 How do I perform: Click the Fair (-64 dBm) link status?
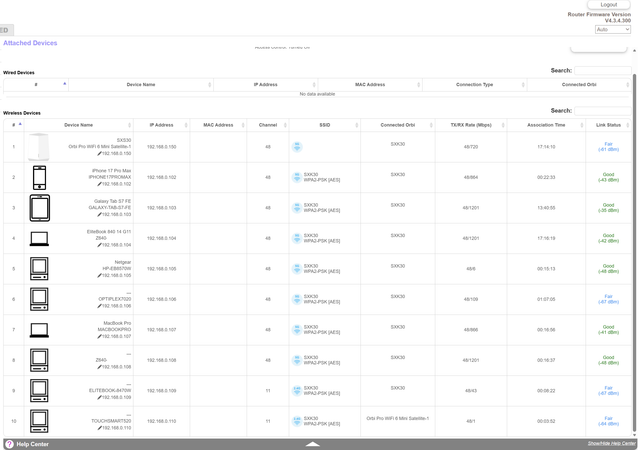pyautogui.click(x=608, y=421)
